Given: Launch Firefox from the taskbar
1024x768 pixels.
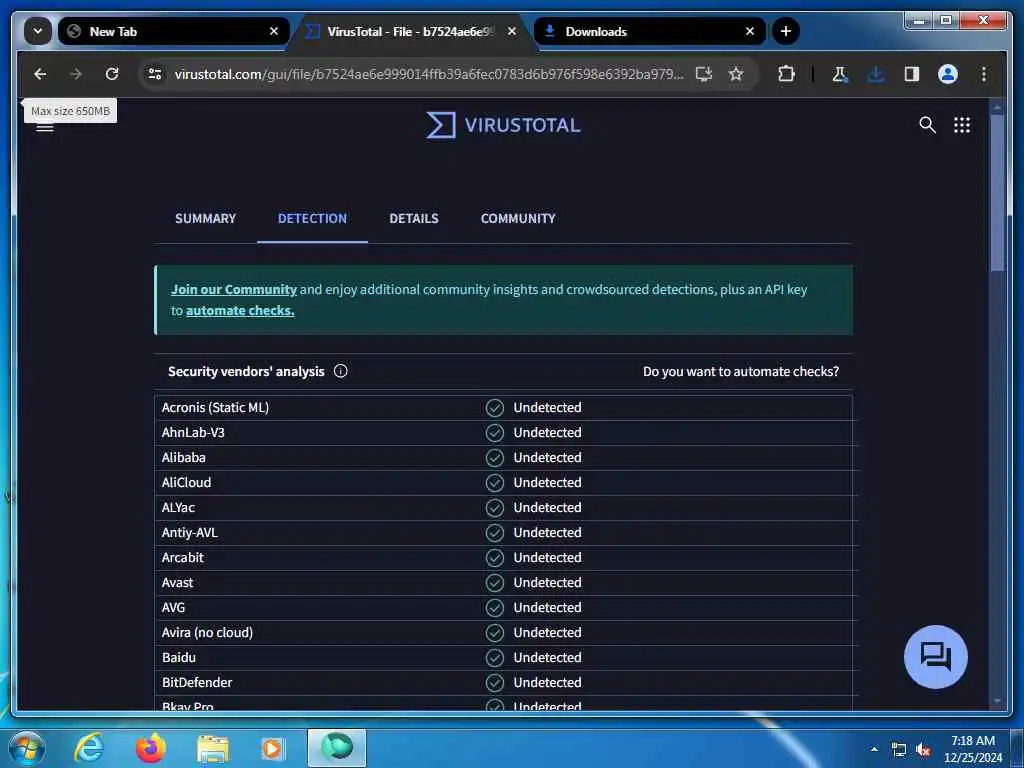Looking at the screenshot, I should point(150,748).
